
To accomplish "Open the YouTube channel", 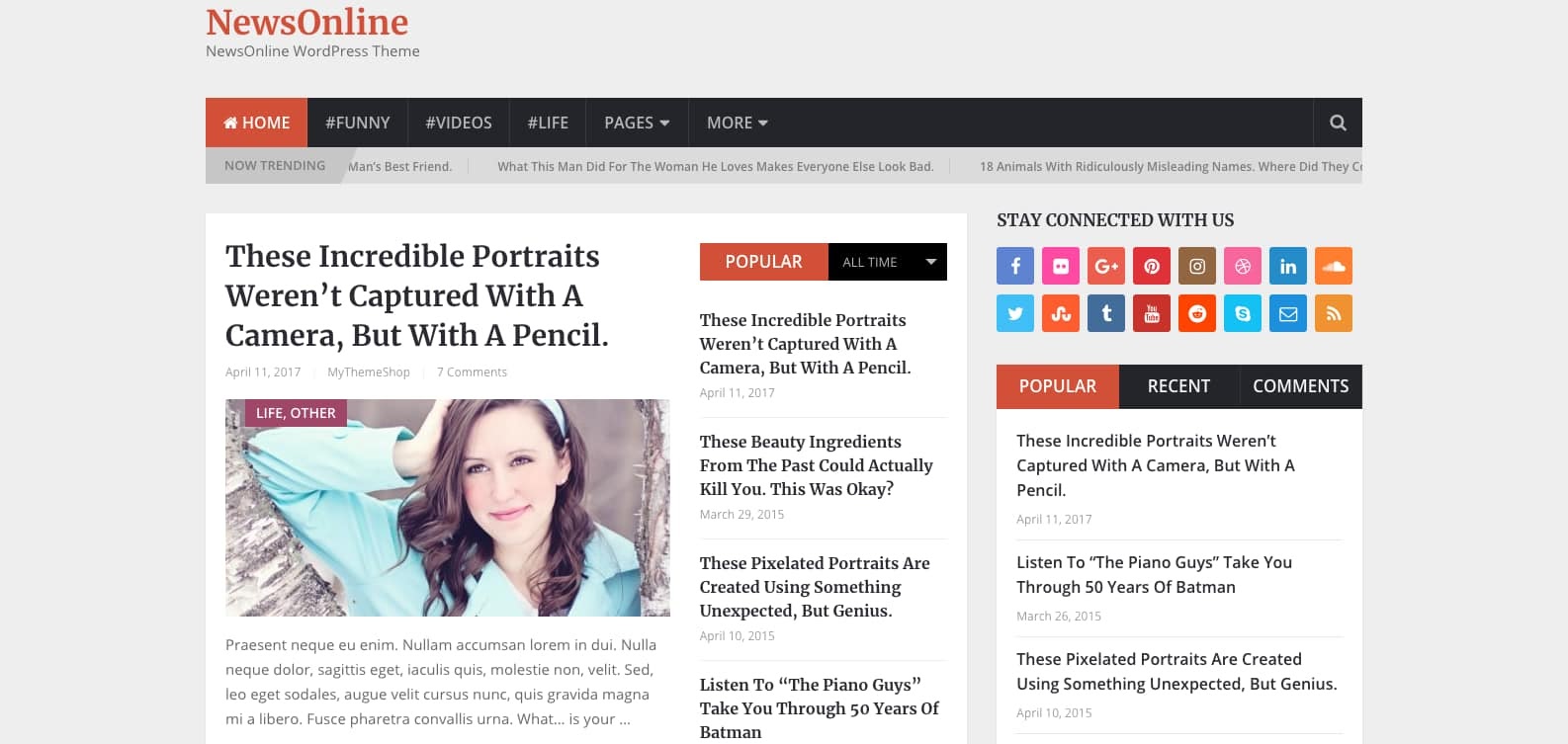I will (x=1151, y=313).
